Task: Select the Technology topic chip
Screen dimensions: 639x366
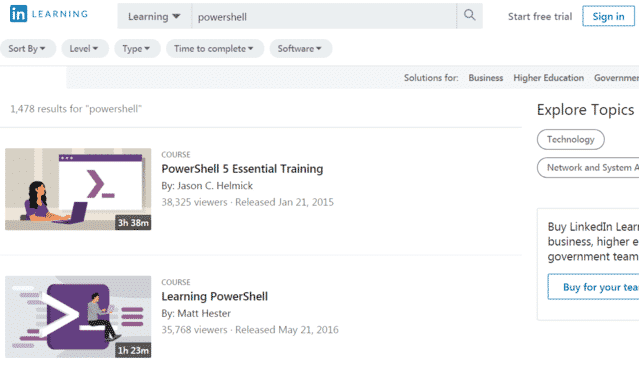Action: click(571, 139)
